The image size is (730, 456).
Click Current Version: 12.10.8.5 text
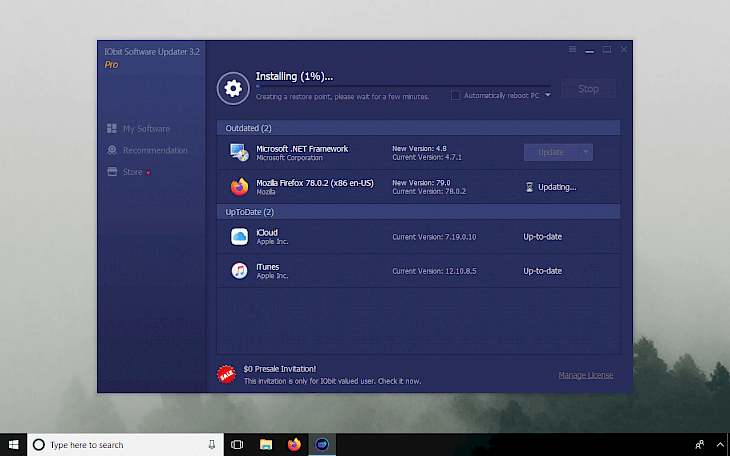tap(434, 271)
